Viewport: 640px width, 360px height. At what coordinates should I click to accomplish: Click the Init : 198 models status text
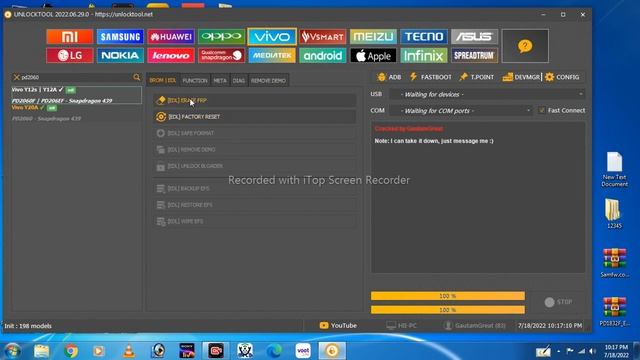(28, 326)
